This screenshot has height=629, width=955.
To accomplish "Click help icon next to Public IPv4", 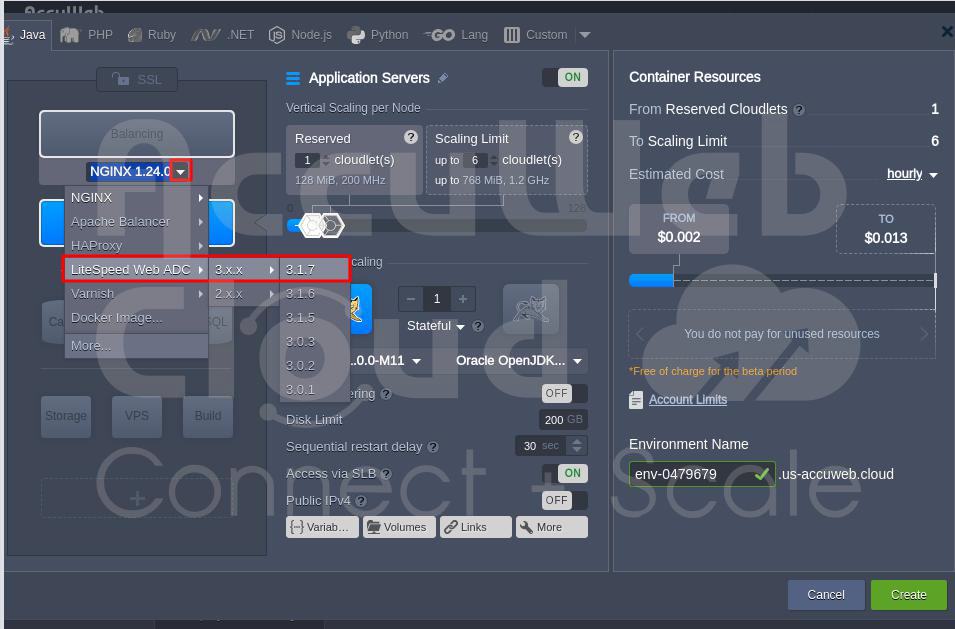I will click(361, 501).
